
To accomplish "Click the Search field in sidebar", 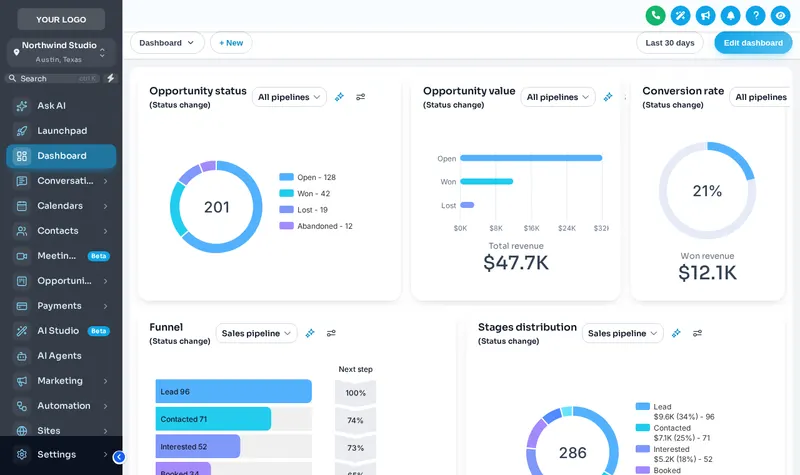I will 53,79.
